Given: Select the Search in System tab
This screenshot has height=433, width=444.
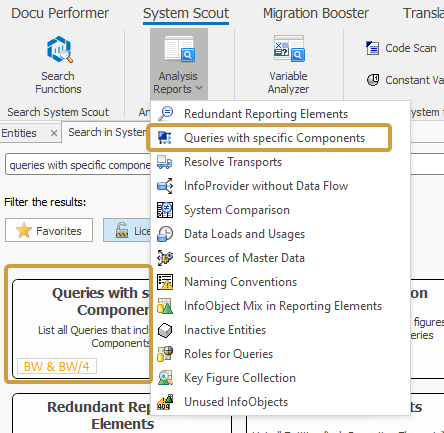Looking at the screenshot, I should (x=107, y=132).
